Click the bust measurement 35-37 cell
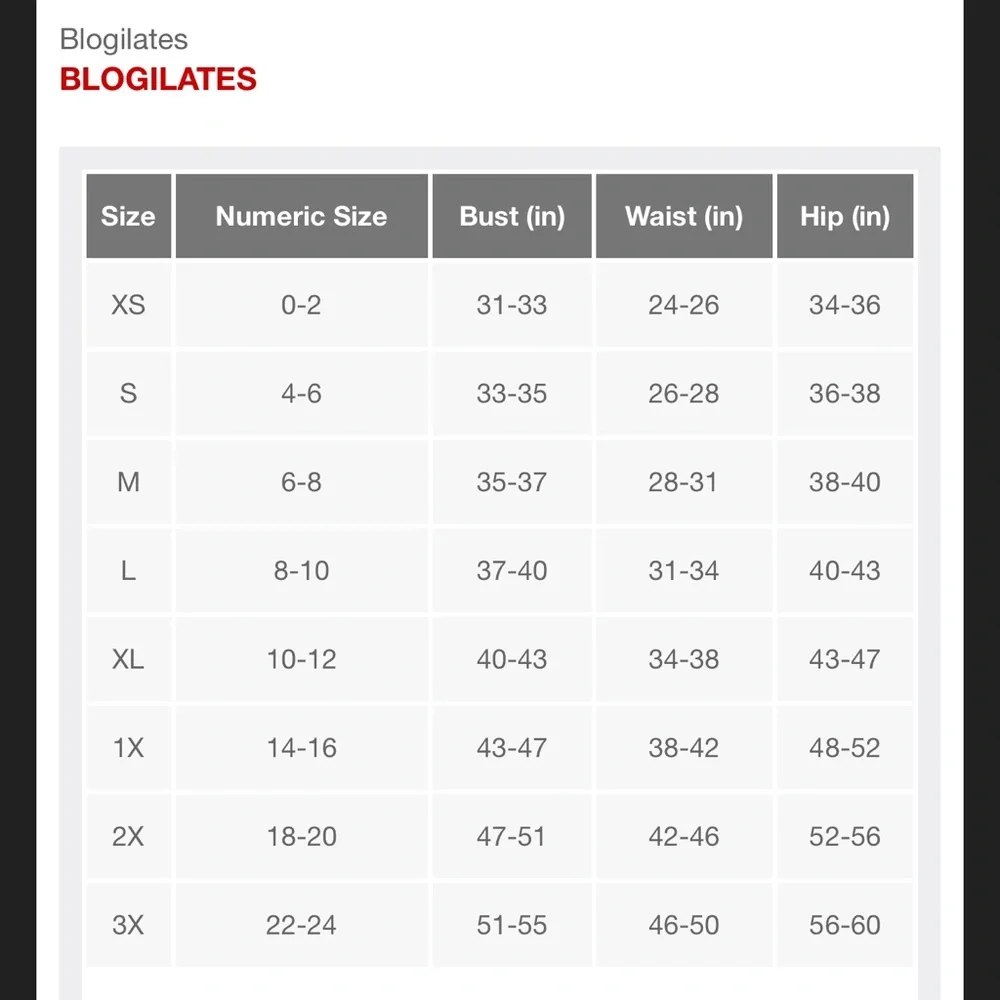 coord(512,482)
